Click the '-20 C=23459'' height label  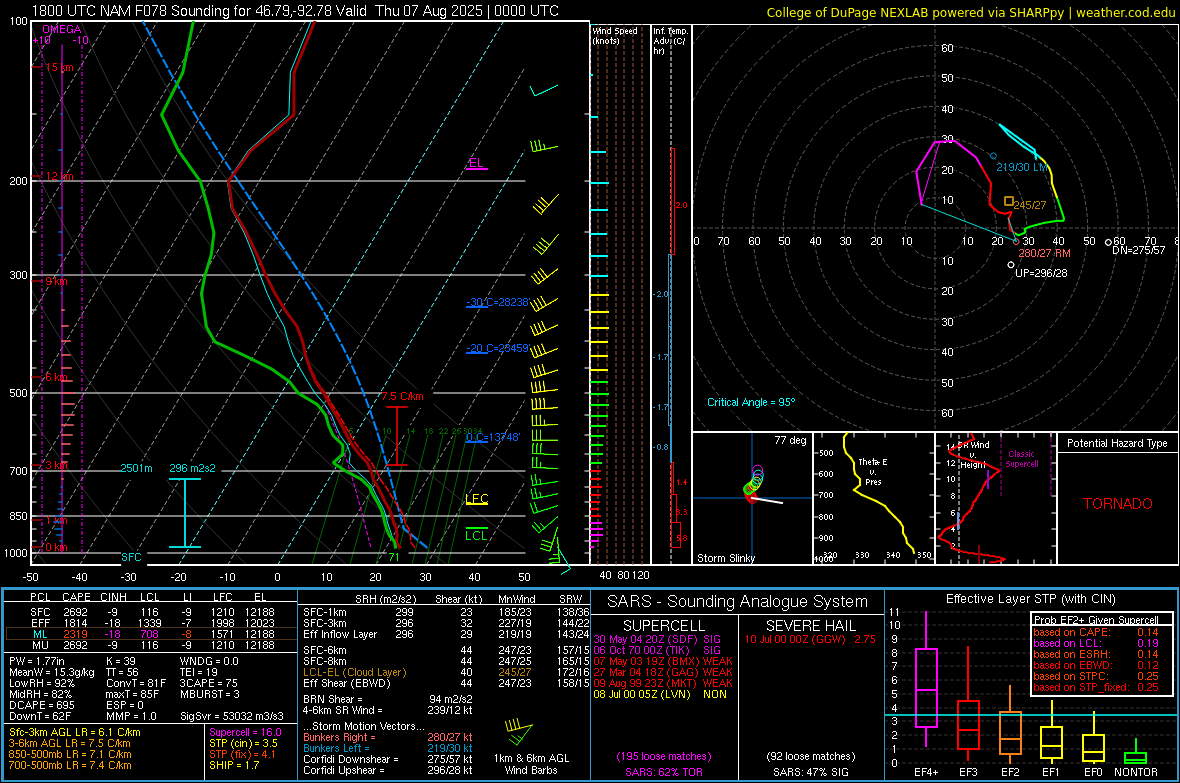[497, 349]
